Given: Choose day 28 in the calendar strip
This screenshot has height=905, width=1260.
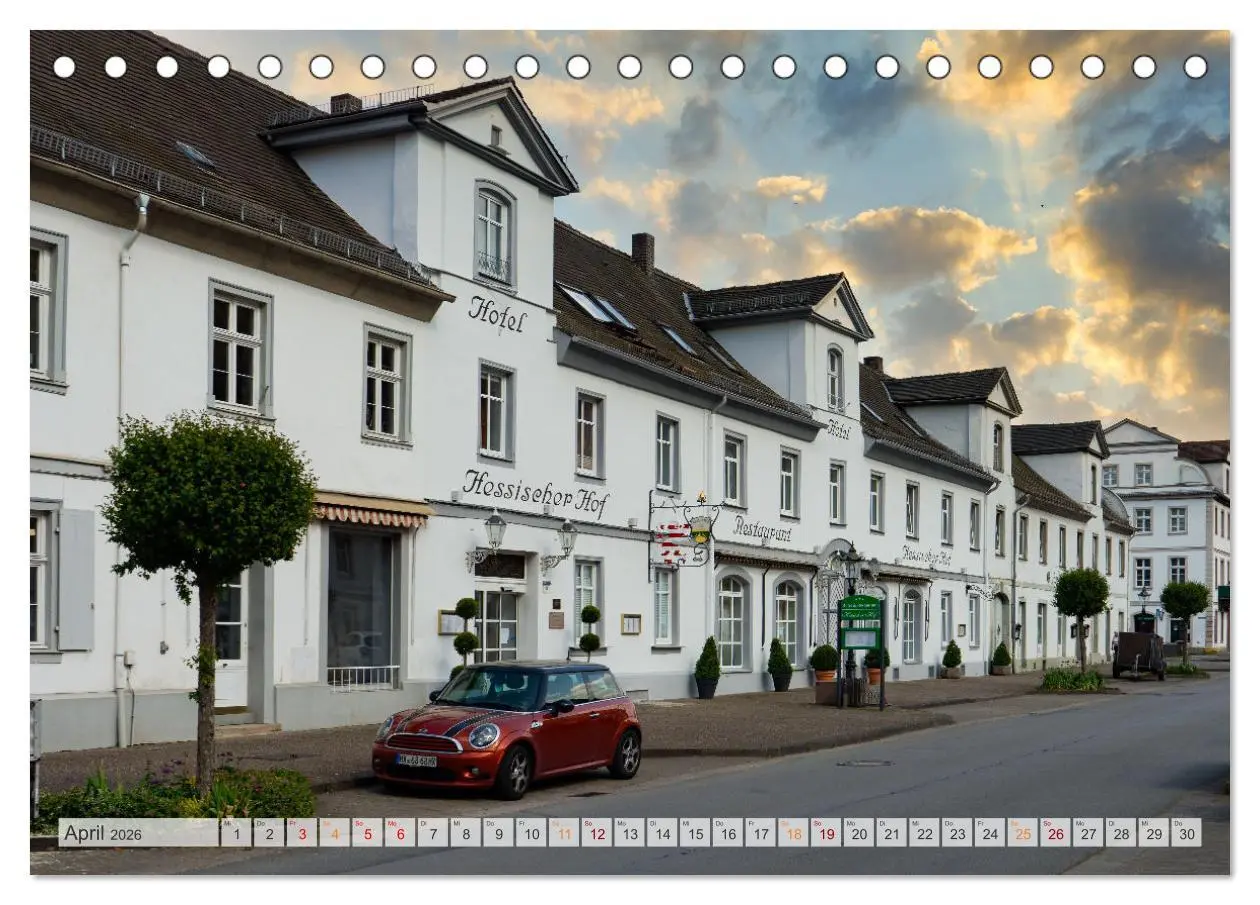Looking at the screenshot, I should pos(1121,833).
